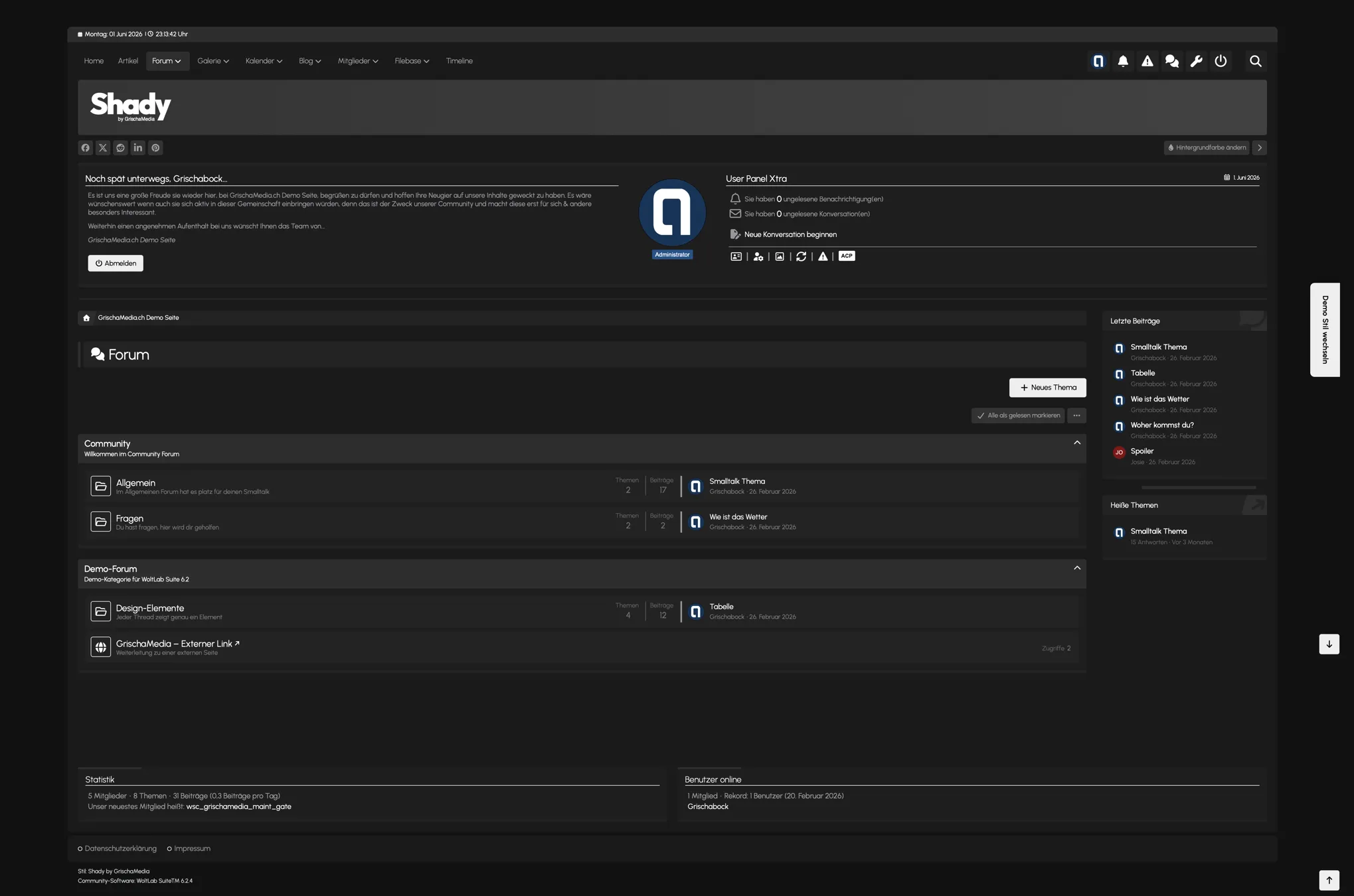Open newest member wsc_grischamedia_maint_gate profile
1354x896 pixels.
point(238,807)
